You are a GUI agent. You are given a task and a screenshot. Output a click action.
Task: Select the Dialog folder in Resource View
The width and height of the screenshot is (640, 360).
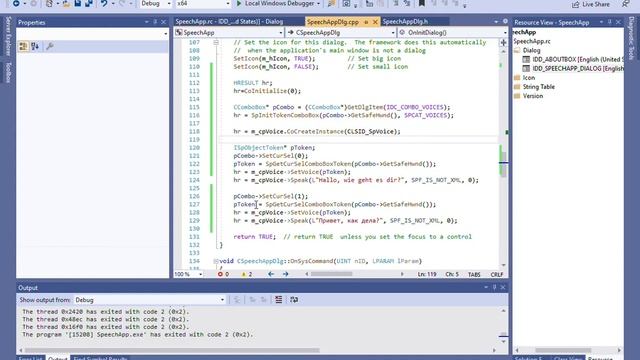point(531,50)
